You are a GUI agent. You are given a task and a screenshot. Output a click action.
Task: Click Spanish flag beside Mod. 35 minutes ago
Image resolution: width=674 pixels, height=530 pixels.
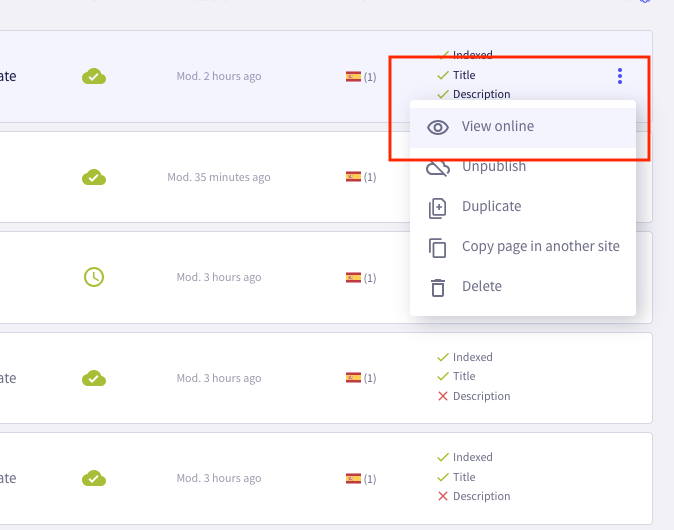click(x=353, y=177)
